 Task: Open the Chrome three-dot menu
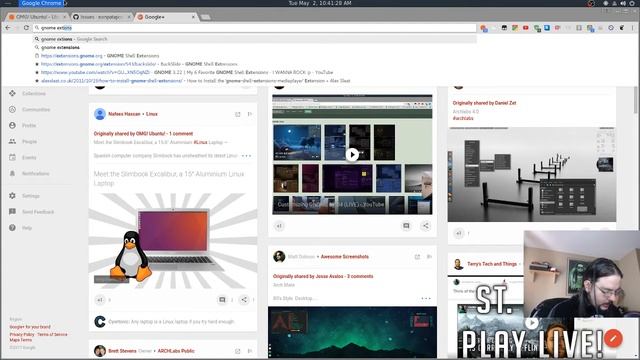pyautogui.click(x=633, y=28)
